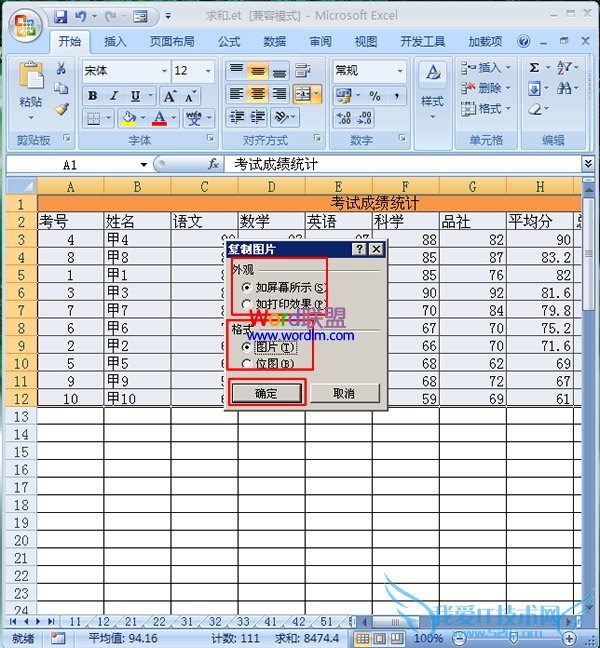
Task: Click dialog help question button
Action: coord(360,249)
